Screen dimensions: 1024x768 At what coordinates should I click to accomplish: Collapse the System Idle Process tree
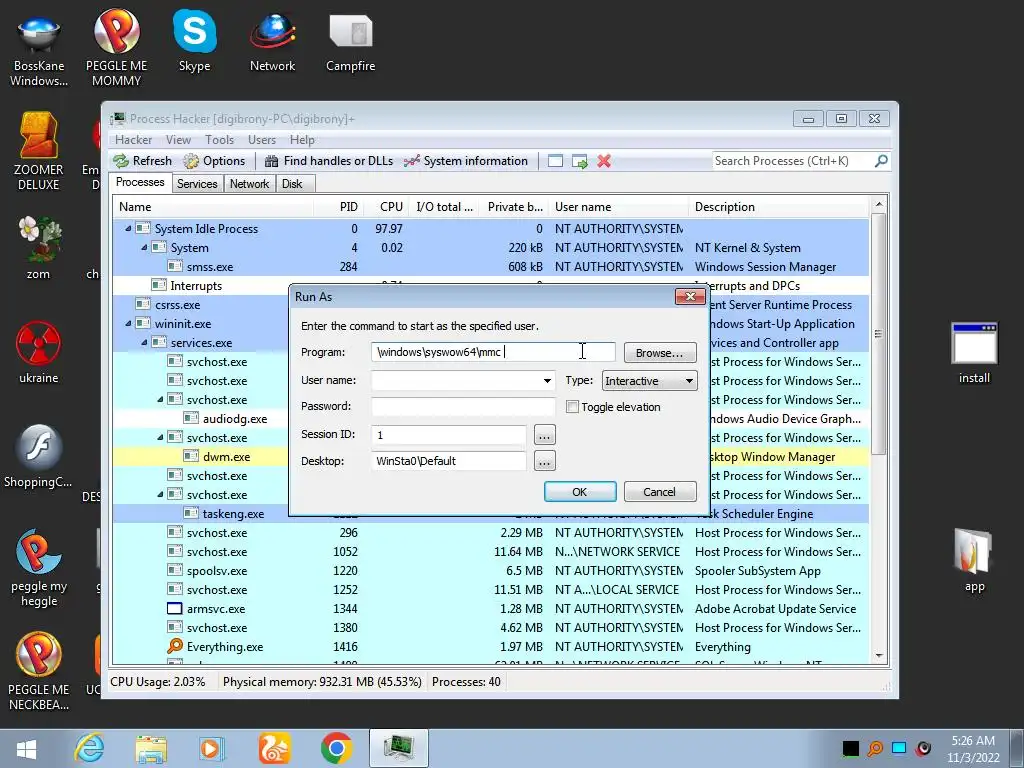coord(128,229)
